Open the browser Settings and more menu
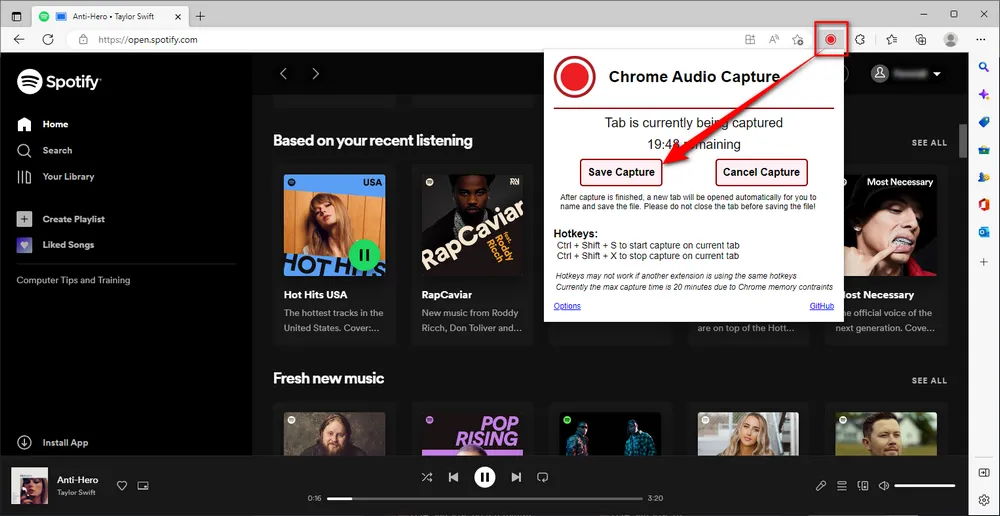The width and height of the screenshot is (1000, 516). click(x=981, y=39)
